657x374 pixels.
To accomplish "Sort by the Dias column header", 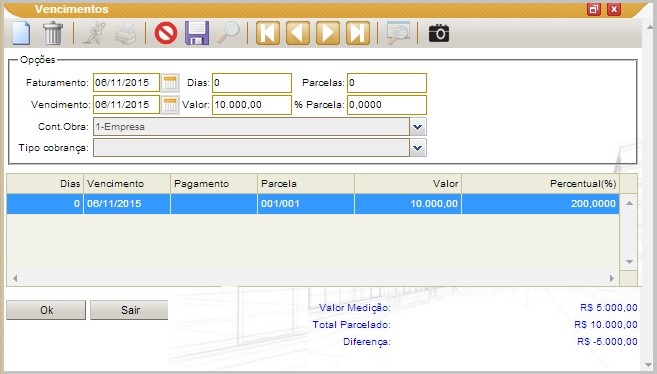I will (x=45, y=184).
